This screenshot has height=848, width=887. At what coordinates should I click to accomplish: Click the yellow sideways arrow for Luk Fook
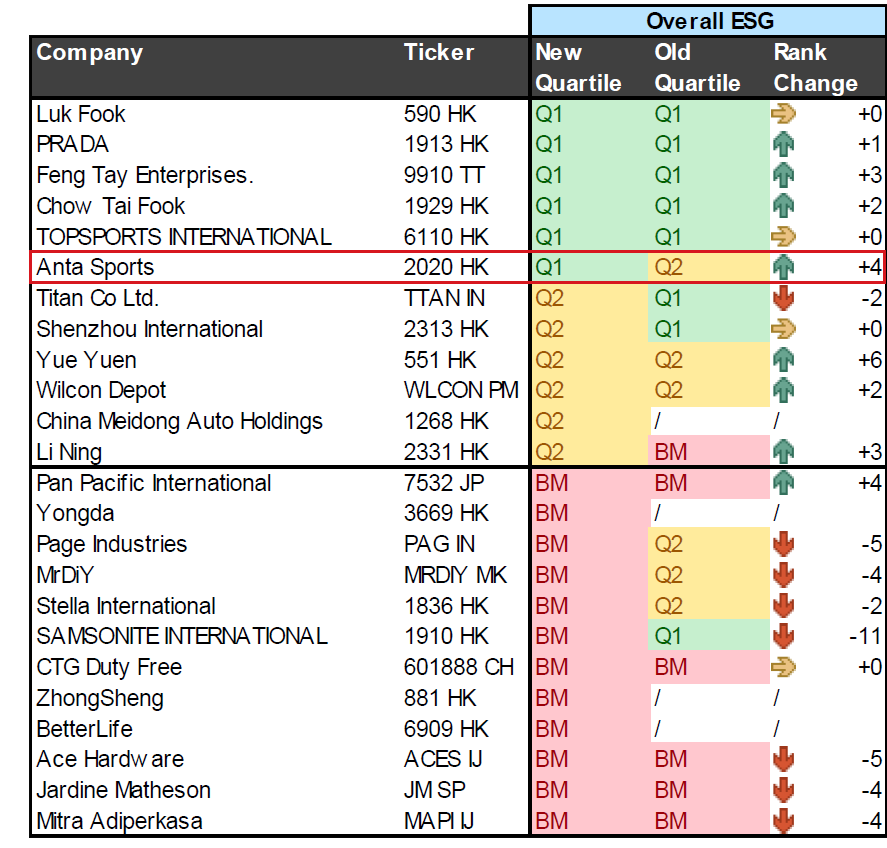click(783, 114)
